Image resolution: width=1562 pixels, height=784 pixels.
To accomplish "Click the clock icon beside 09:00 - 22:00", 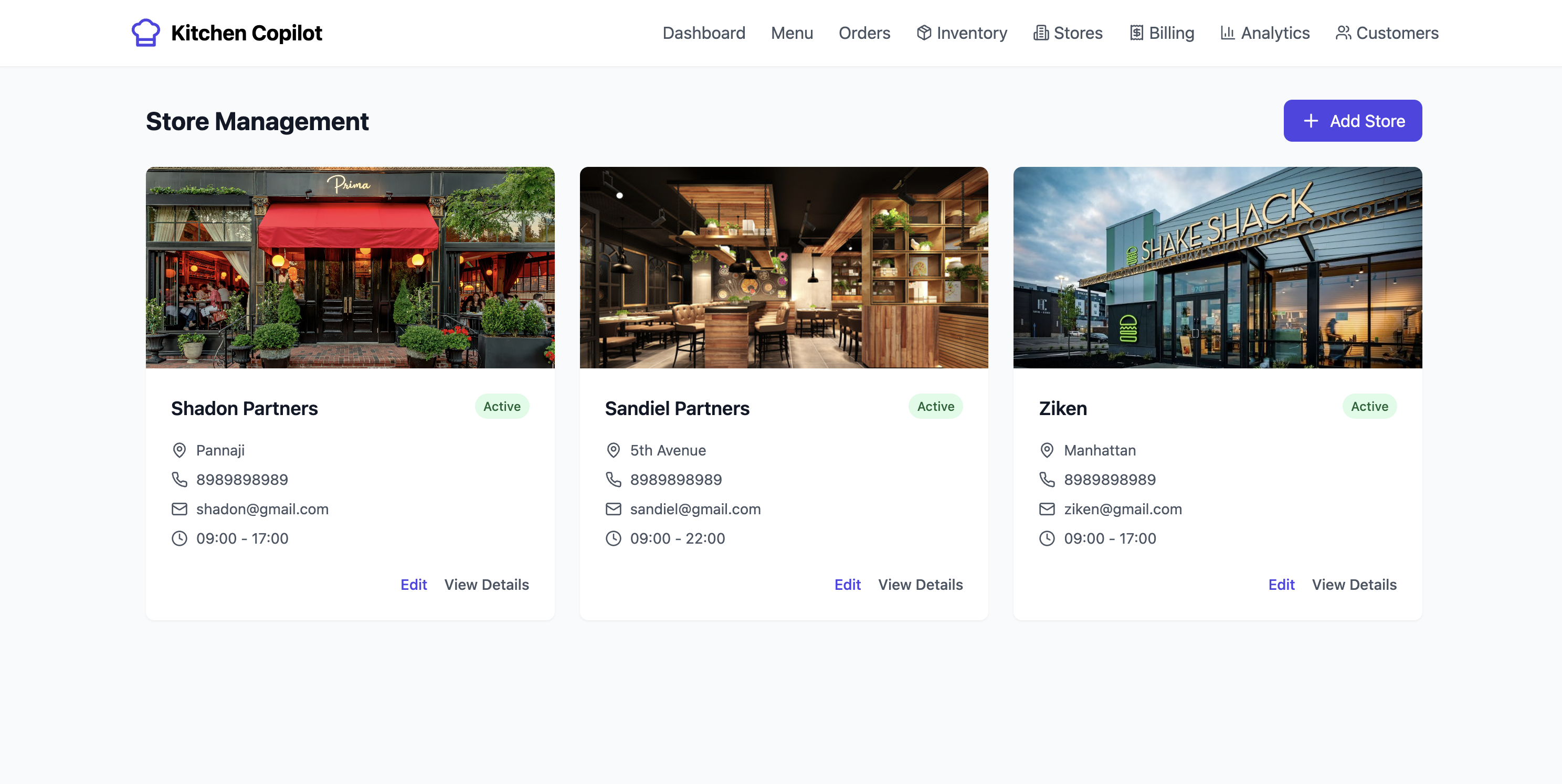I will (613, 538).
